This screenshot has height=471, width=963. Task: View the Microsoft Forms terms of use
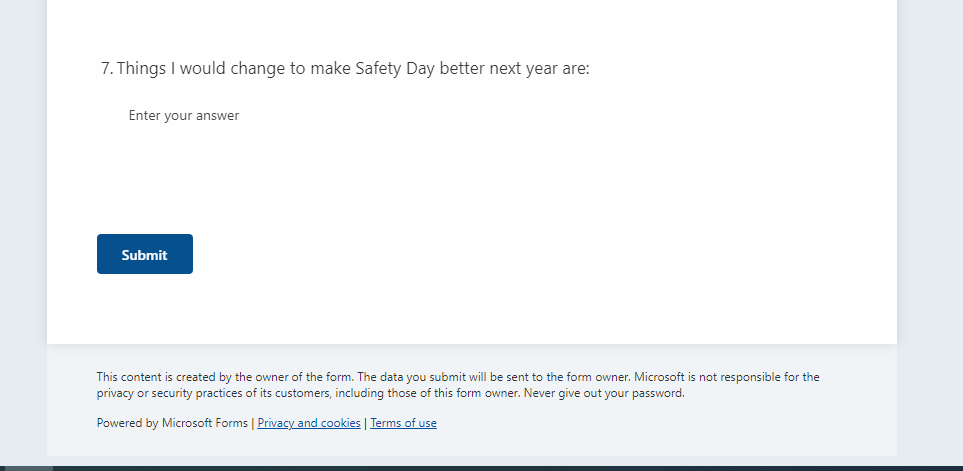pos(403,423)
